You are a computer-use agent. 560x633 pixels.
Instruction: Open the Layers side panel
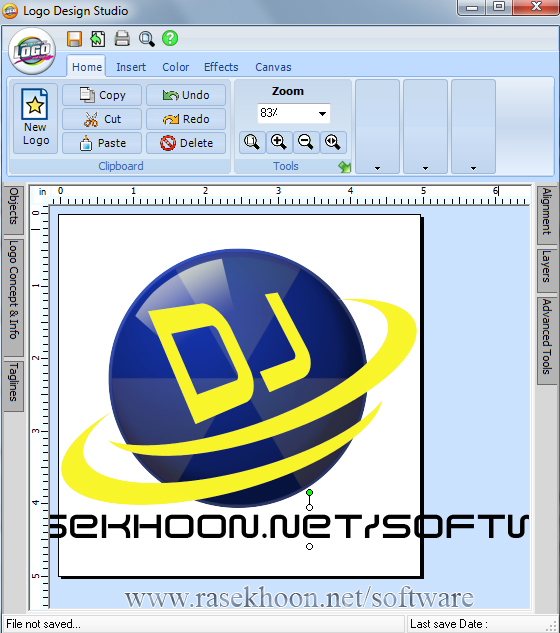(546, 270)
